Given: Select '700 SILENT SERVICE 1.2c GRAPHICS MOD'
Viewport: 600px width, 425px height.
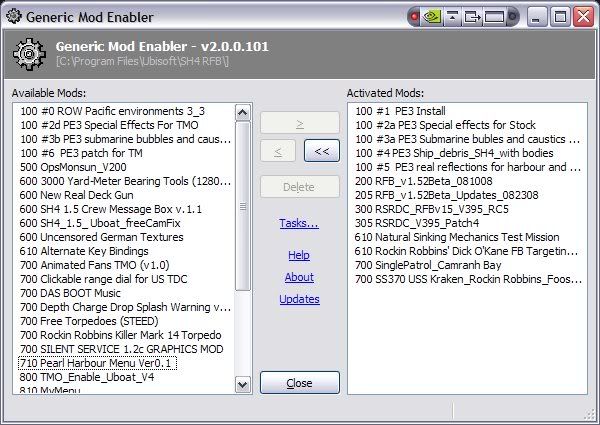Looking at the screenshot, I should coord(121,349).
